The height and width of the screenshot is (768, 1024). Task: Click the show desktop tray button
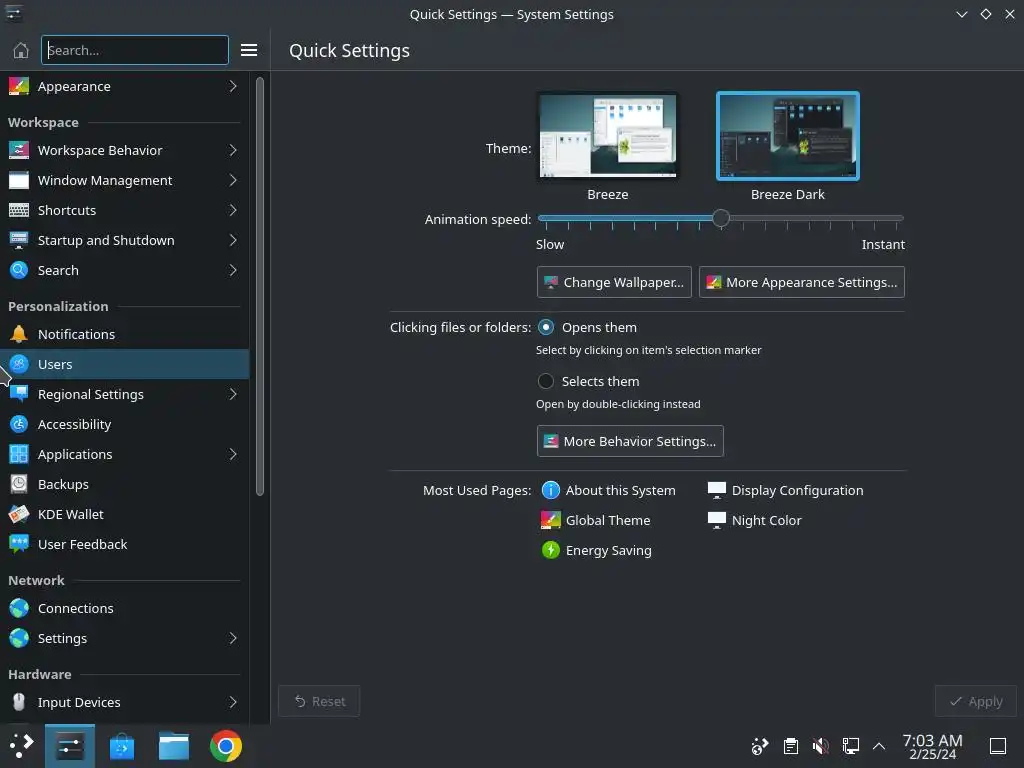tap(998, 746)
